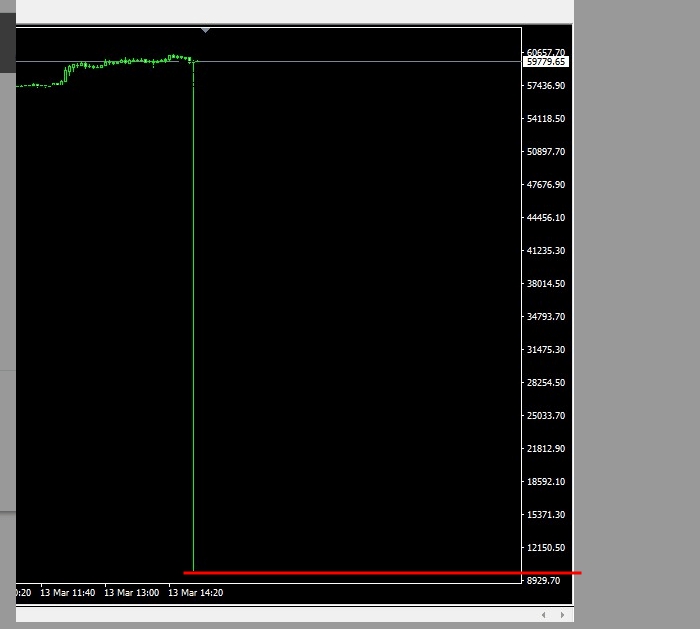Click time label 13 Mar 13:00
The width and height of the screenshot is (700, 629).
[x=132, y=593]
